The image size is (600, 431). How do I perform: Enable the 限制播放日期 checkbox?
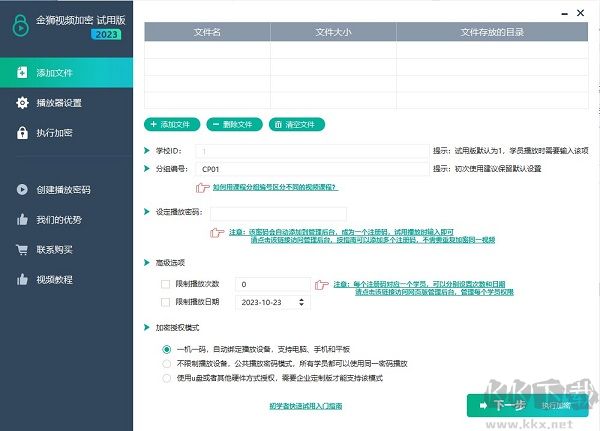(165, 302)
